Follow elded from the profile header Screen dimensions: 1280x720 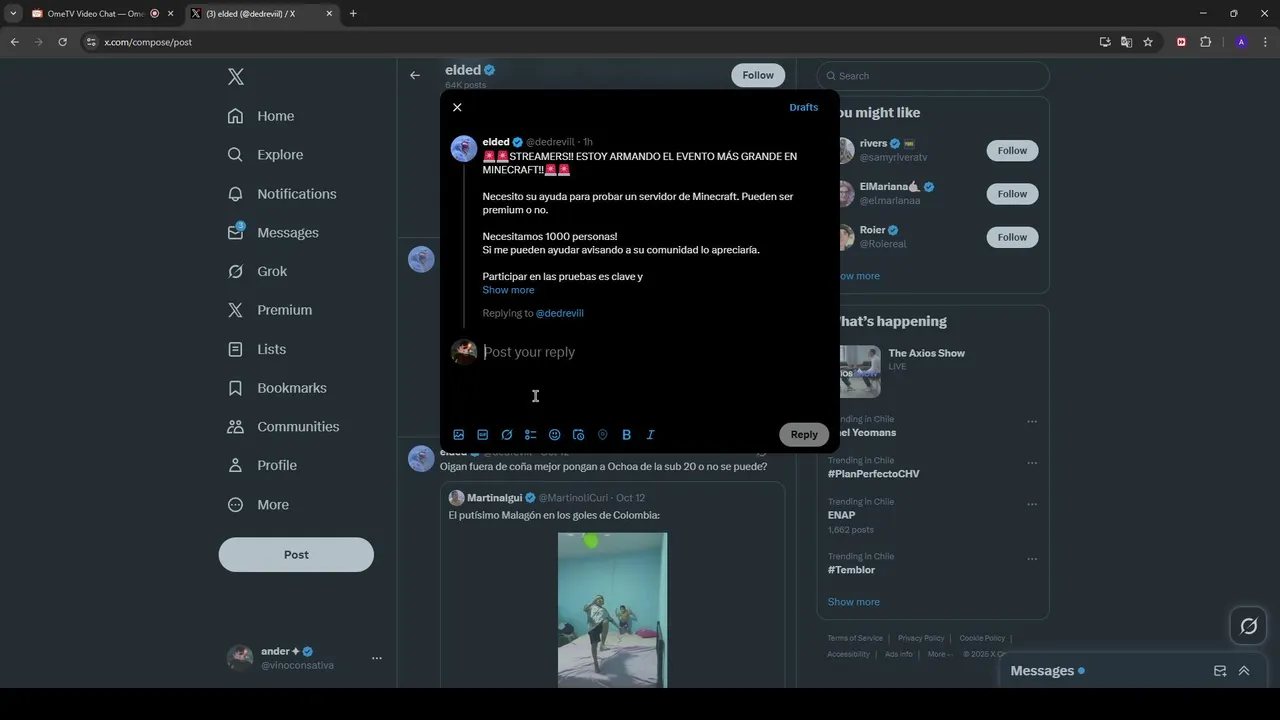click(758, 75)
